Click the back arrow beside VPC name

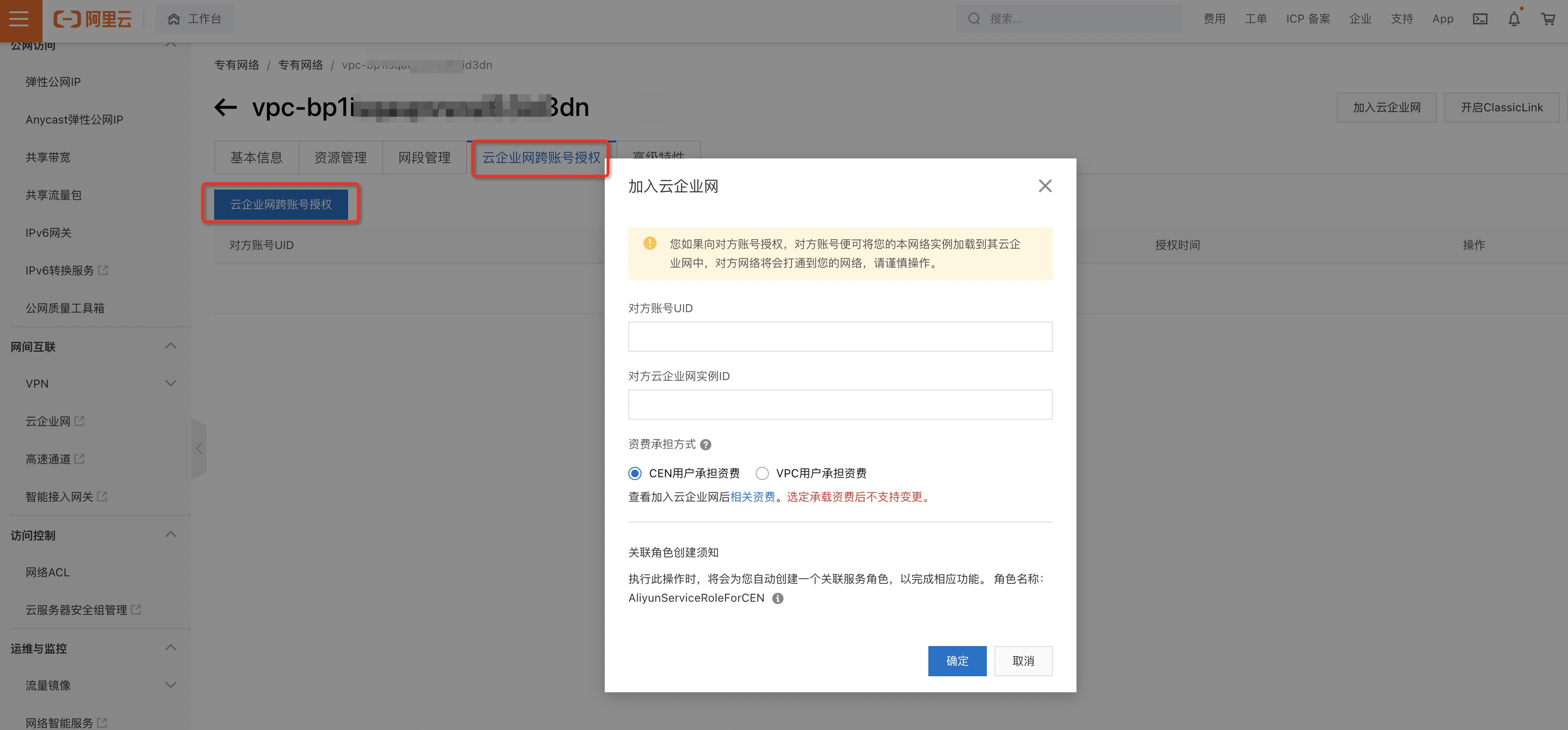pyautogui.click(x=226, y=108)
